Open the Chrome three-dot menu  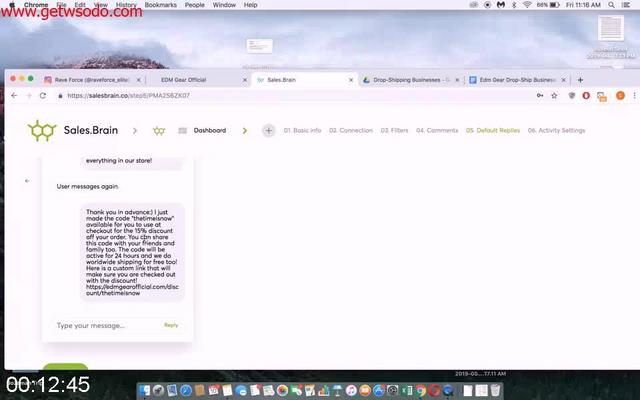coord(634,96)
